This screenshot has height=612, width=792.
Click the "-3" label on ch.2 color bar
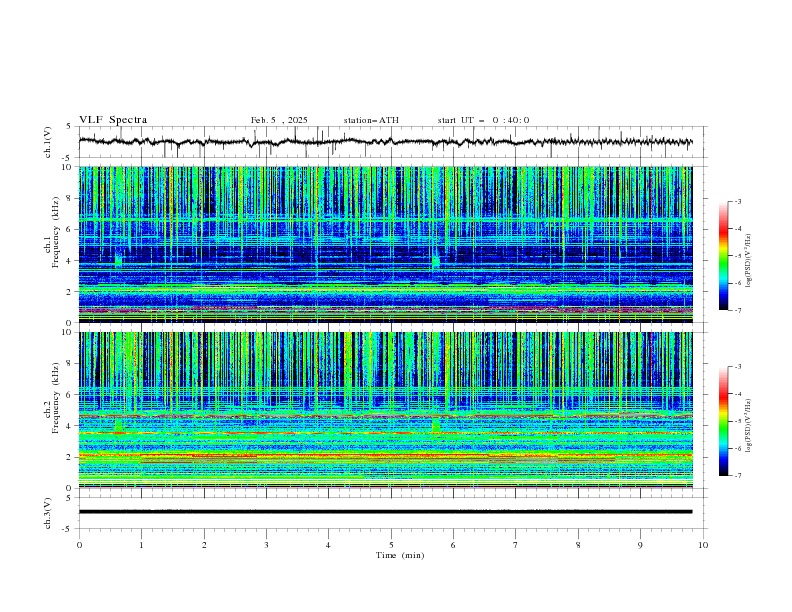pyautogui.click(x=737, y=367)
